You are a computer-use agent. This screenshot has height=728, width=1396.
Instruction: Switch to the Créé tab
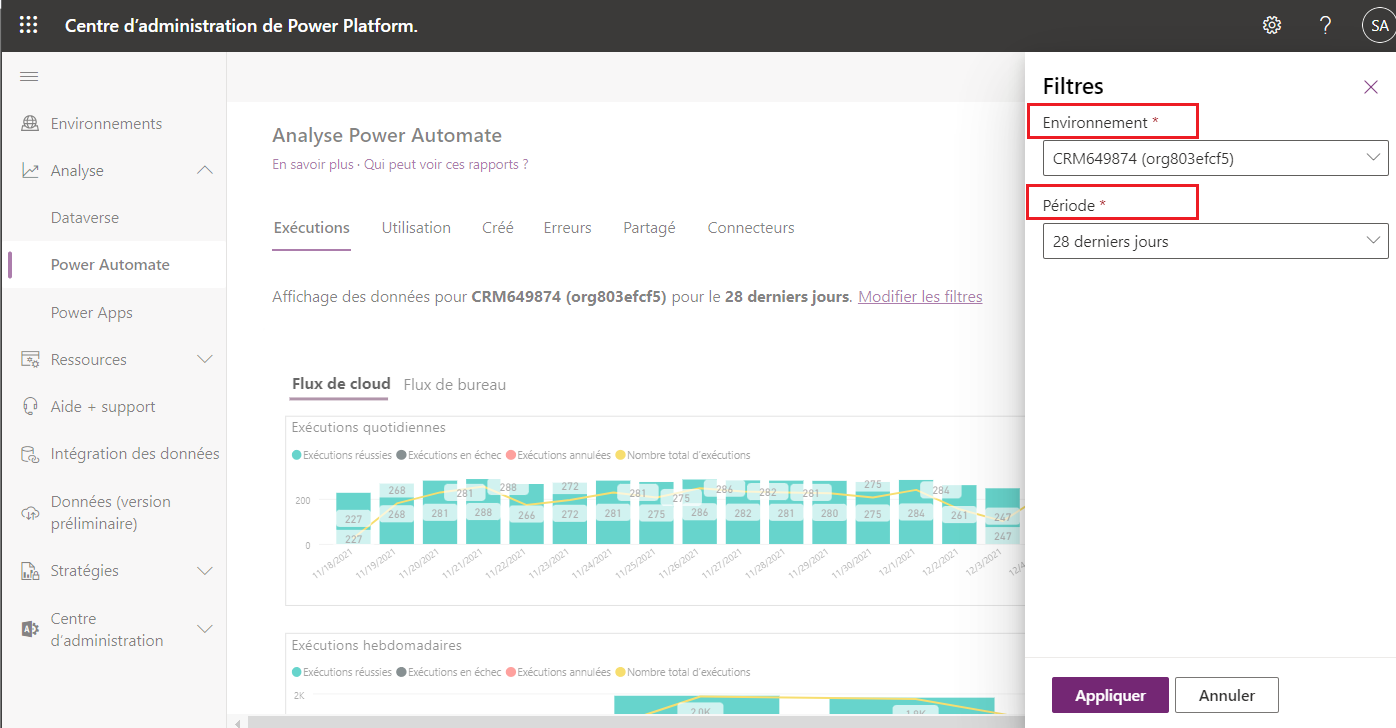[x=498, y=228]
